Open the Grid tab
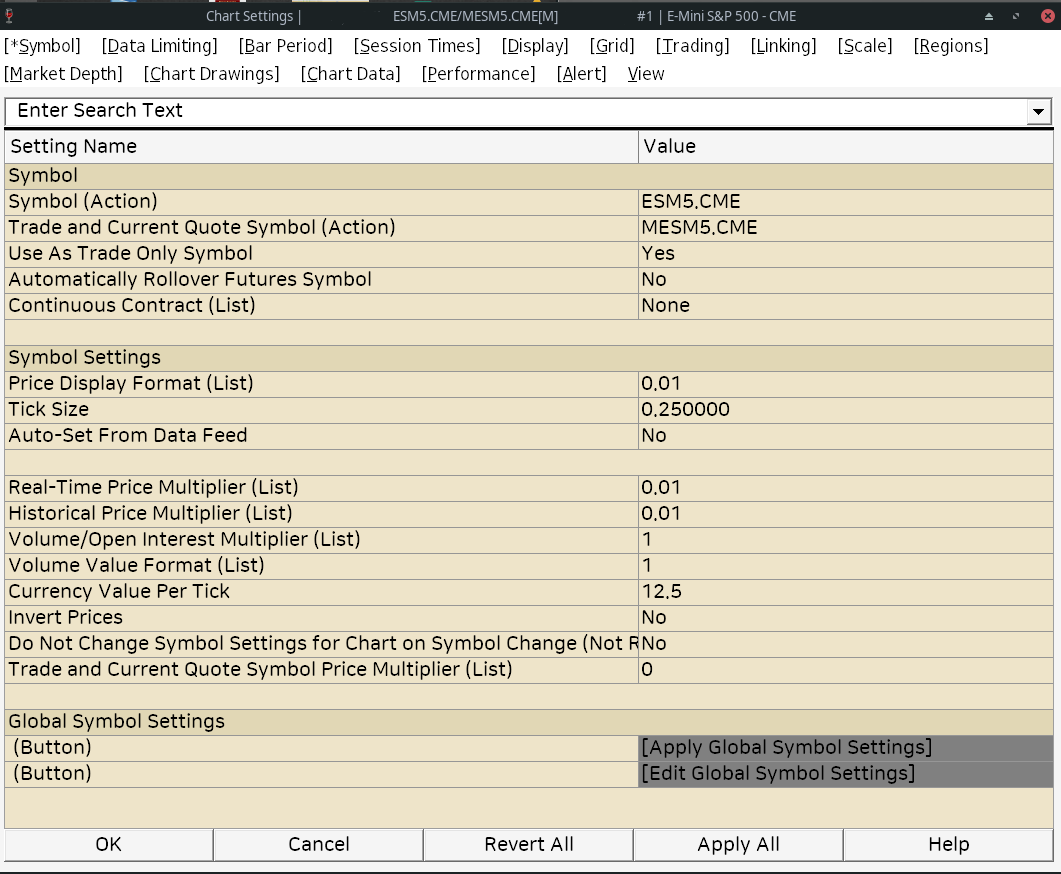Screen dimensions: 1061x874 pos(612,46)
